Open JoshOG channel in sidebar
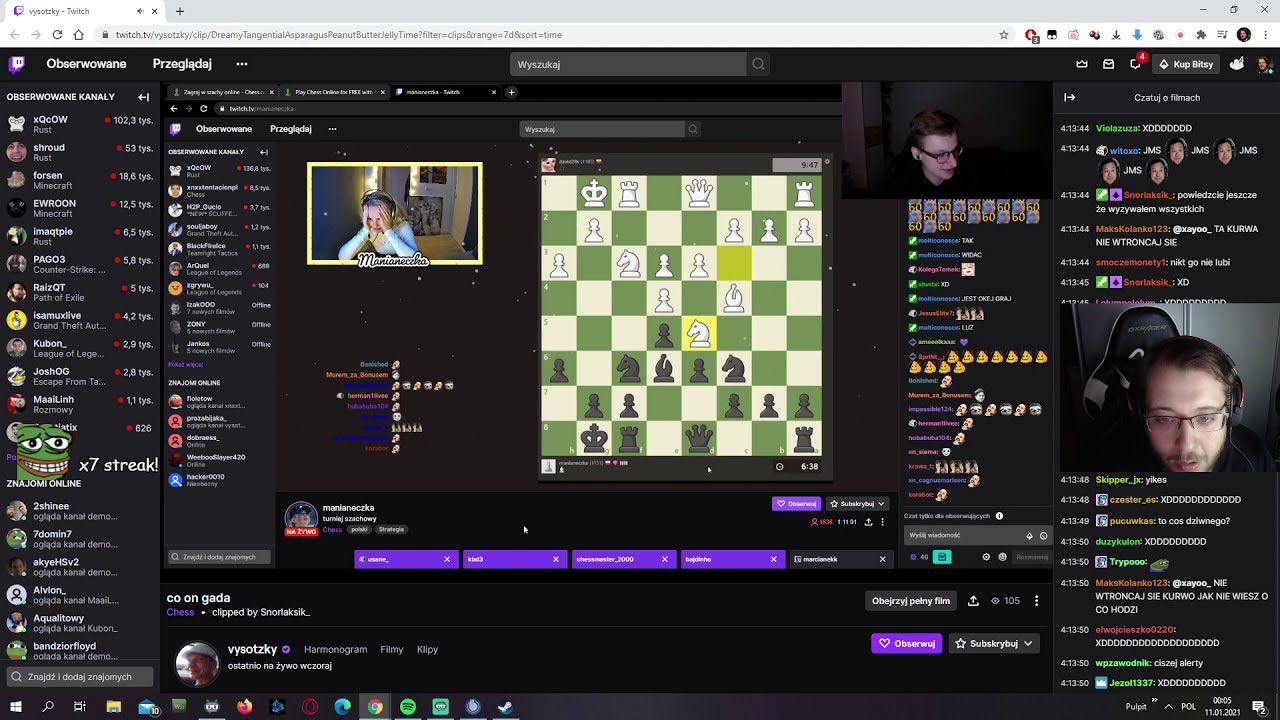This screenshot has height=720, width=1280. [x=80, y=376]
